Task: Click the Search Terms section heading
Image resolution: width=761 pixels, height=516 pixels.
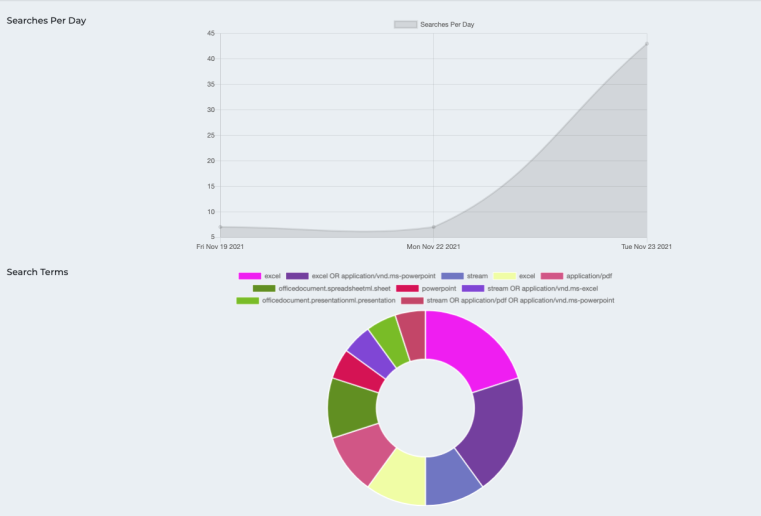Action: tap(37, 272)
